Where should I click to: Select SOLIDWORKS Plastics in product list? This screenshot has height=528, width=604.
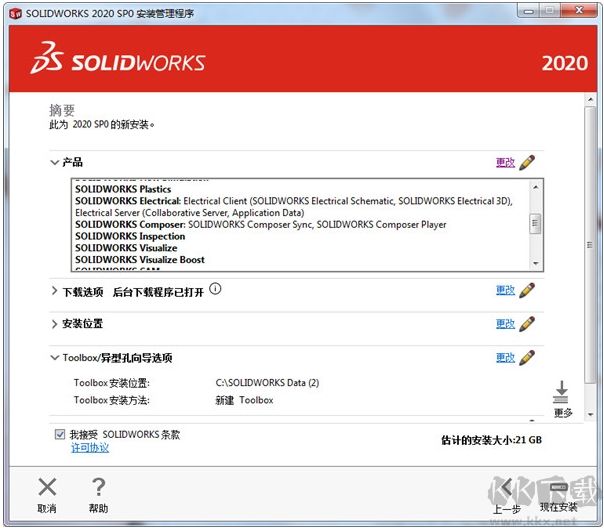[x=123, y=189]
